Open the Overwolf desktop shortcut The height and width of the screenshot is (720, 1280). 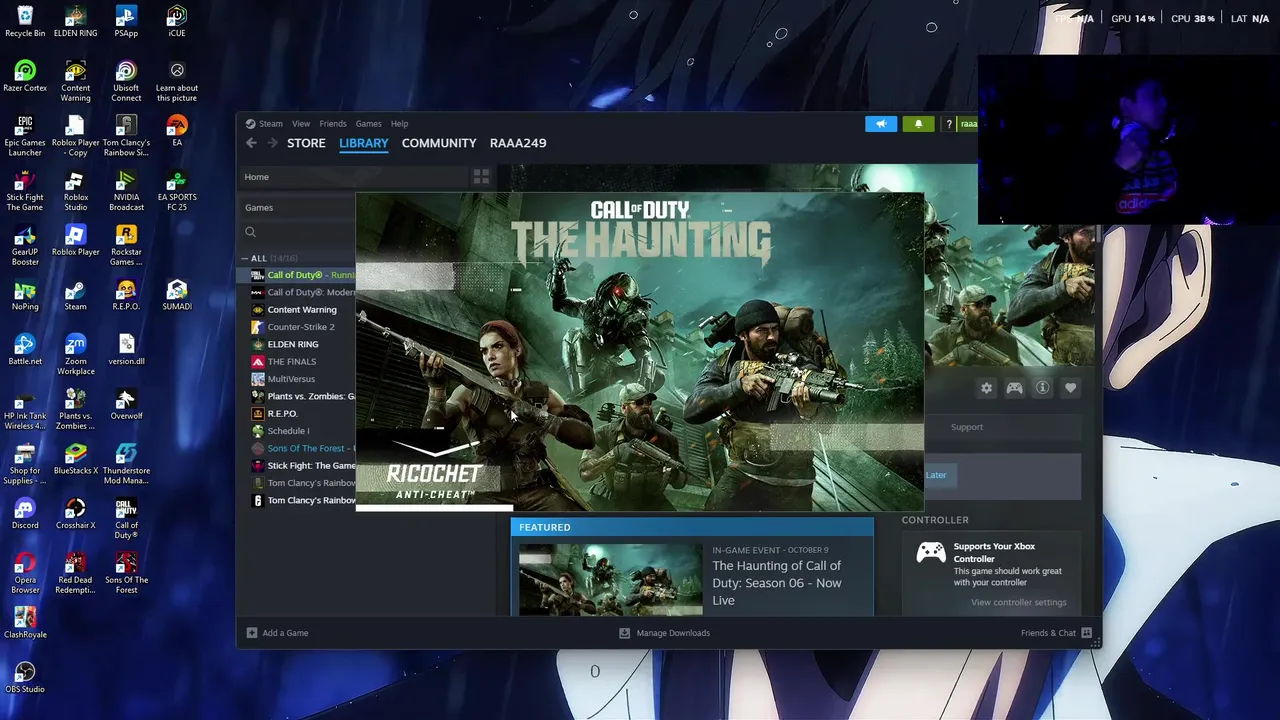point(126,405)
